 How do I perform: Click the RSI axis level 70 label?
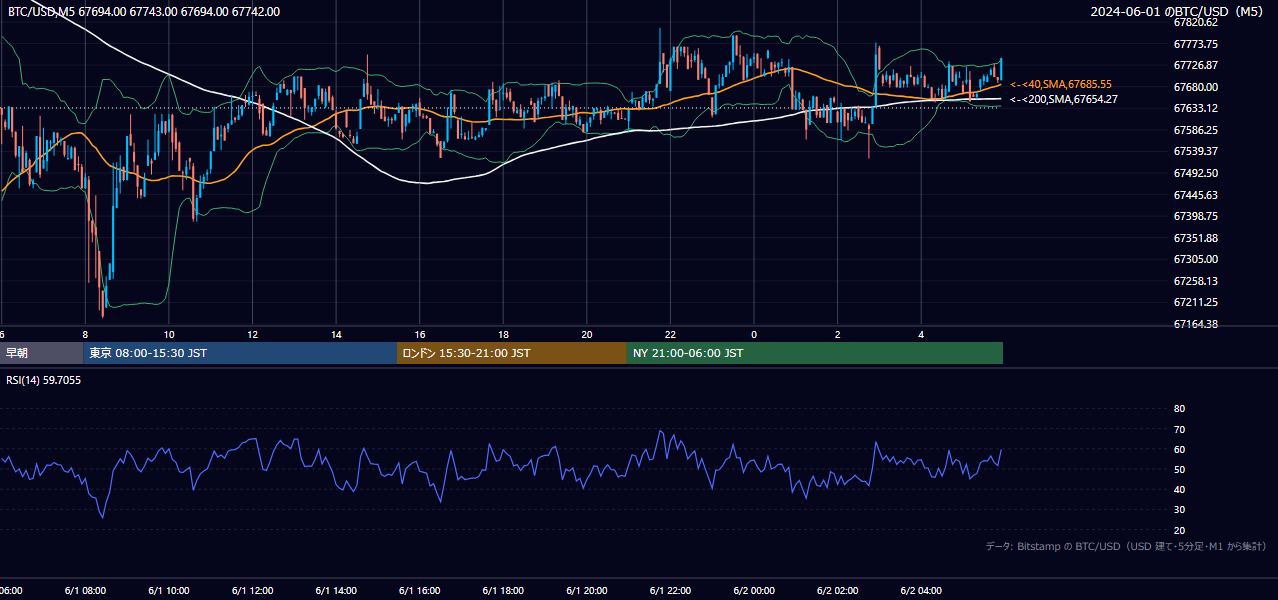pyautogui.click(x=1179, y=429)
